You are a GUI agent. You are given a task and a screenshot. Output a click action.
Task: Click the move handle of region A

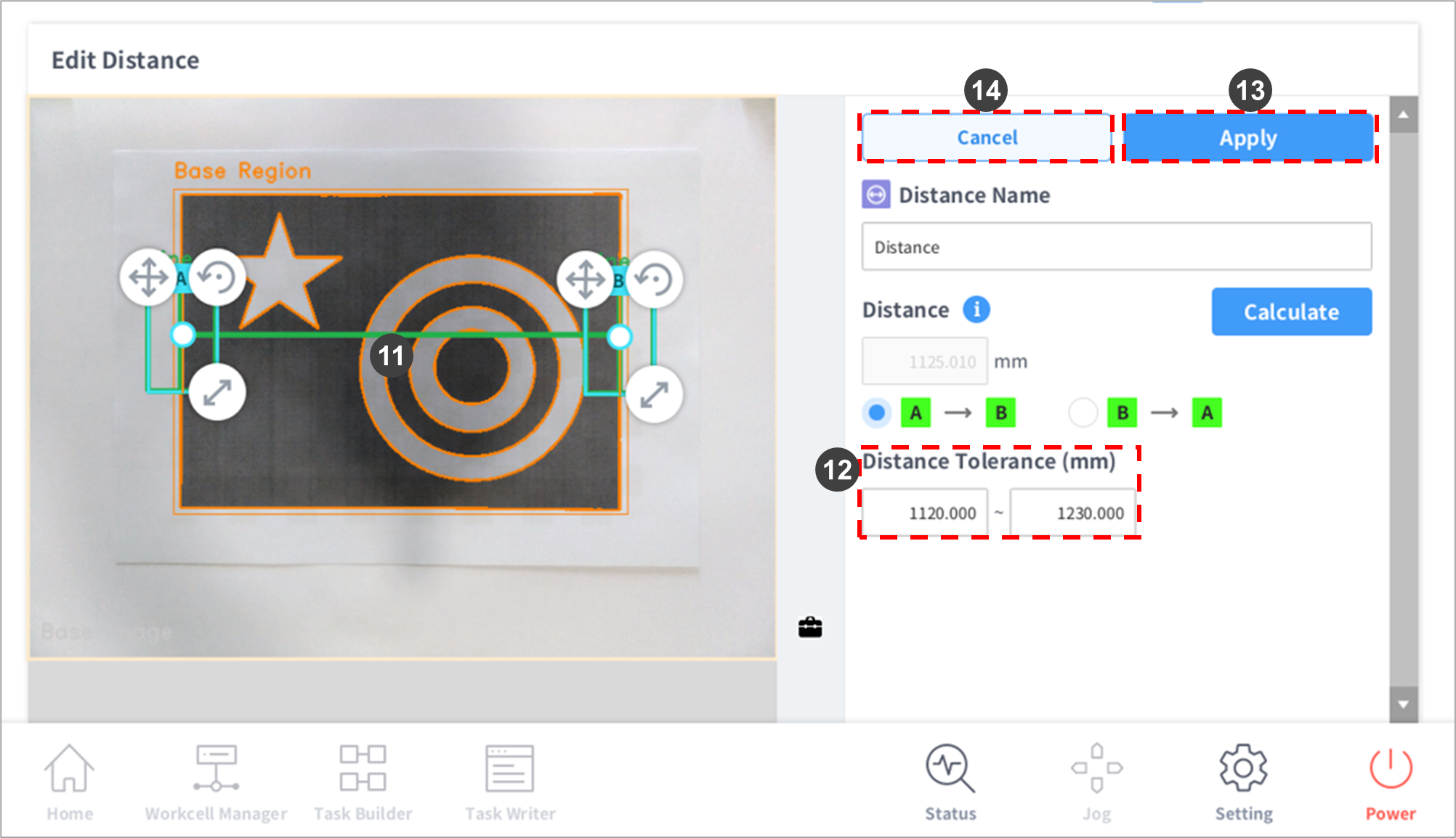coord(148,277)
